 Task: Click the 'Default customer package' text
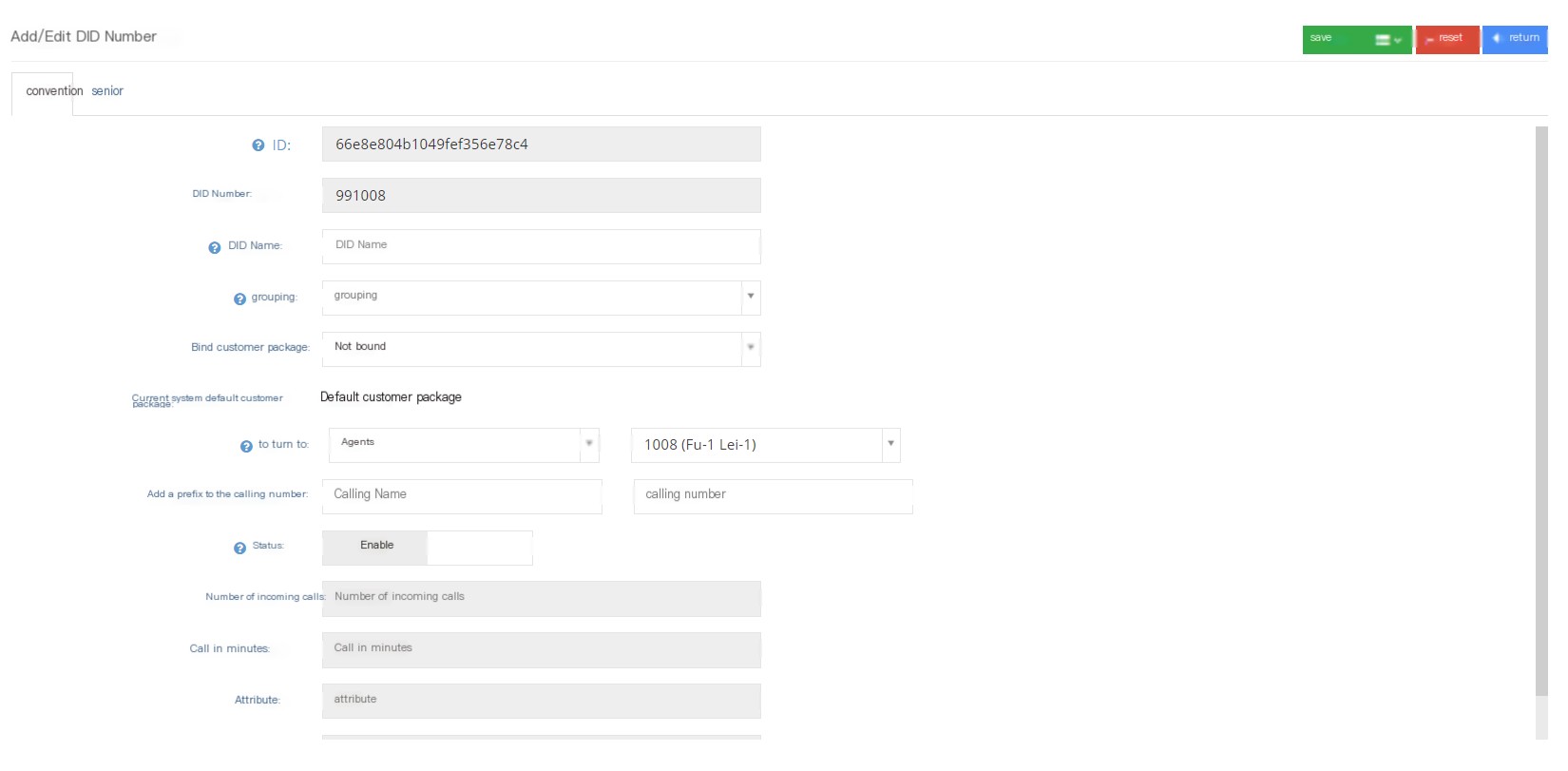(391, 397)
